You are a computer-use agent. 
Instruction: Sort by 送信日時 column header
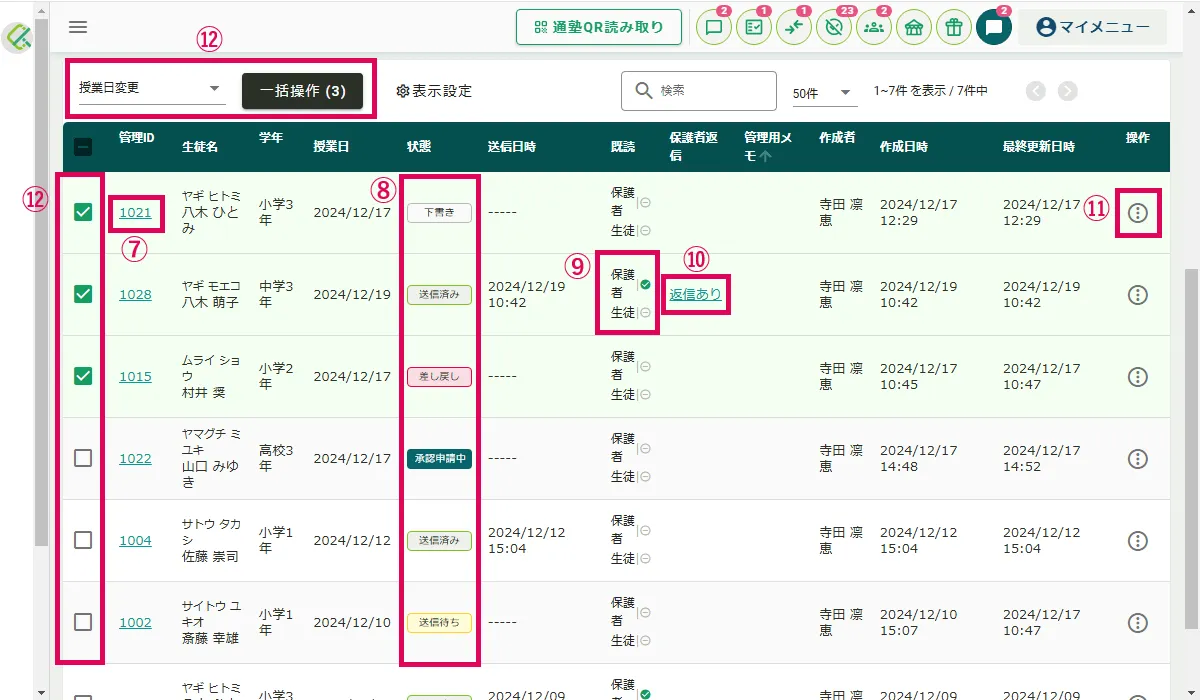tap(512, 147)
